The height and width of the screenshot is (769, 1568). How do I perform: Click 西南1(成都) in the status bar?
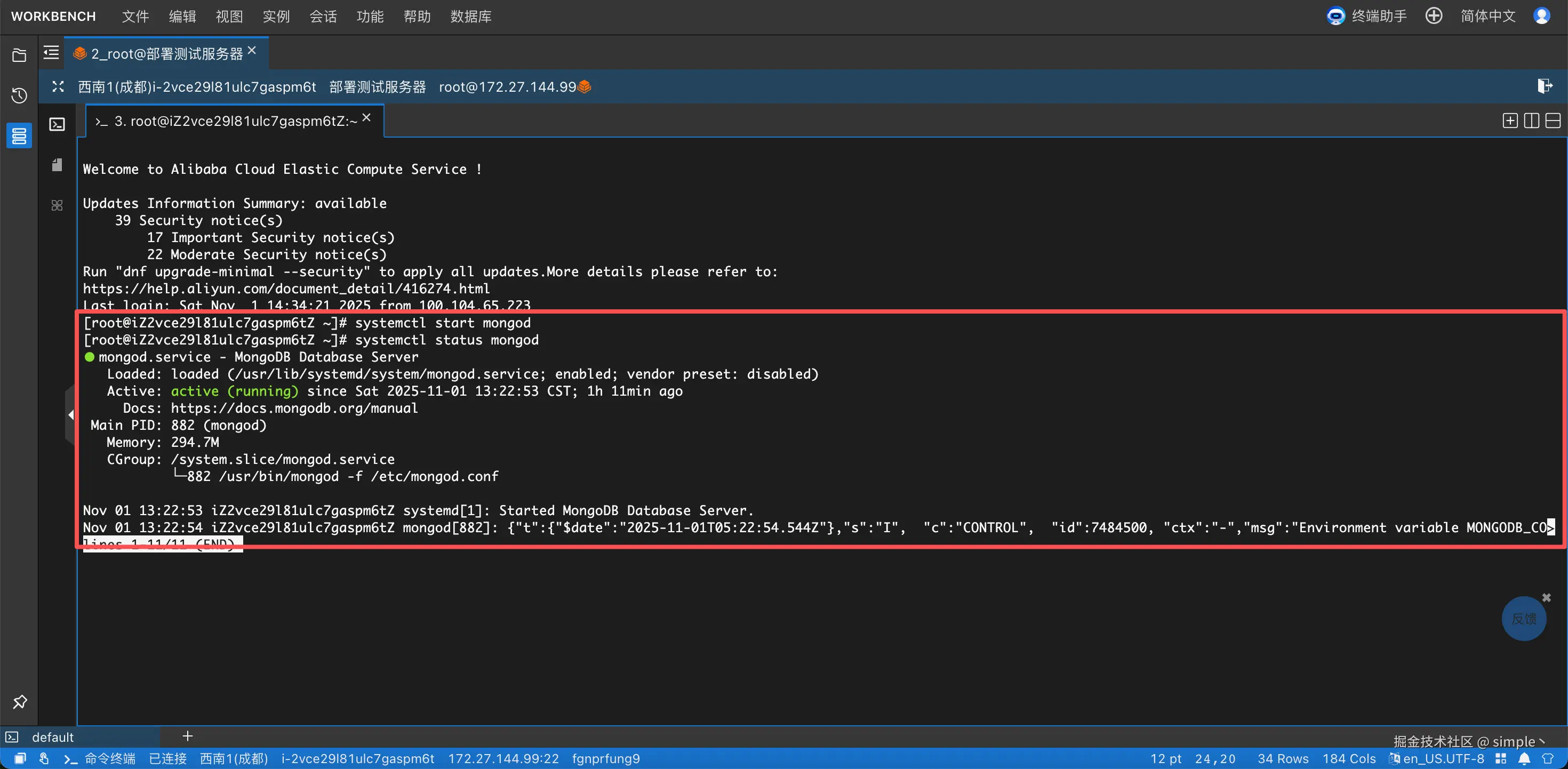click(234, 759)
